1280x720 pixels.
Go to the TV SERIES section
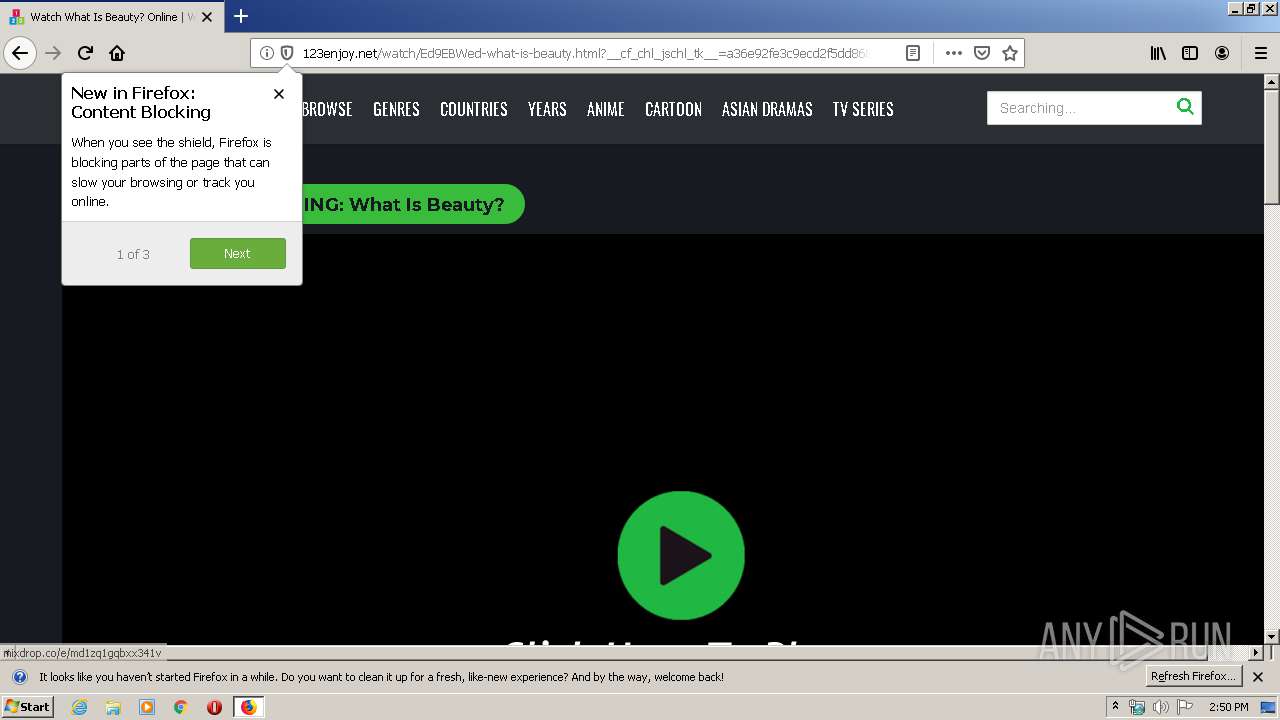[863, 109]
